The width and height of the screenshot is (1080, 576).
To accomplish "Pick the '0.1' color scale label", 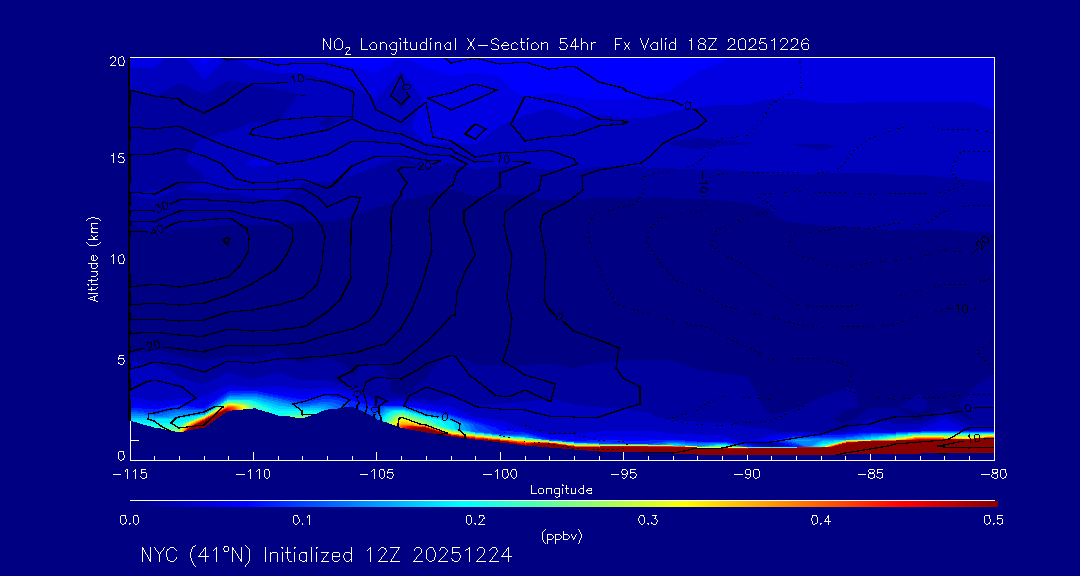I will (x=302, y=521).
